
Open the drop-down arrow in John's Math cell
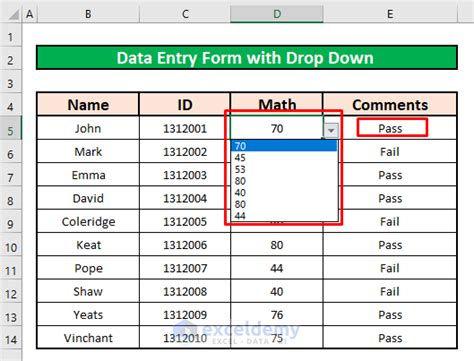[331, 130]
